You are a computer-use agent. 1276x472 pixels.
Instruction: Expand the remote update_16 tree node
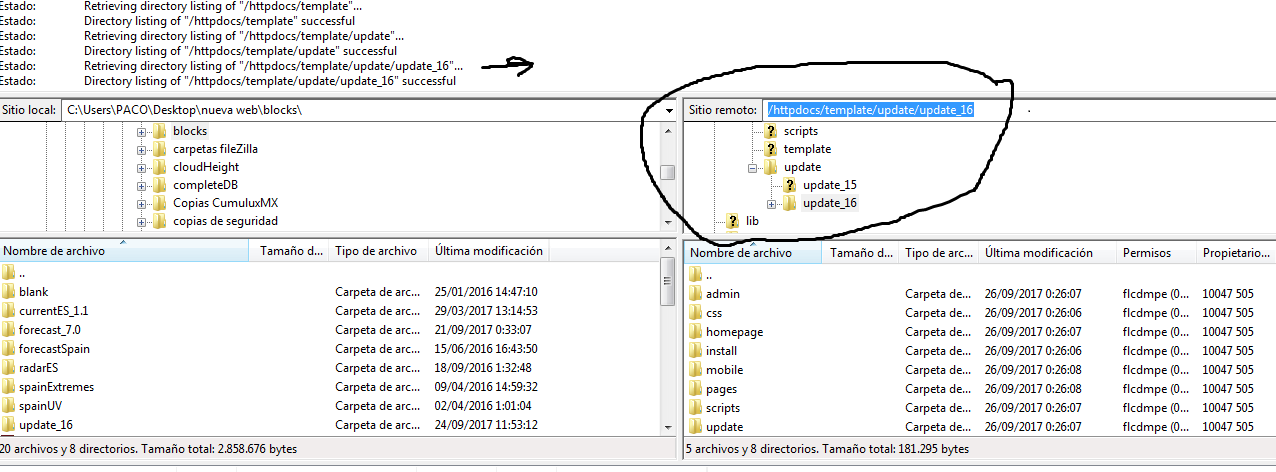771,204
